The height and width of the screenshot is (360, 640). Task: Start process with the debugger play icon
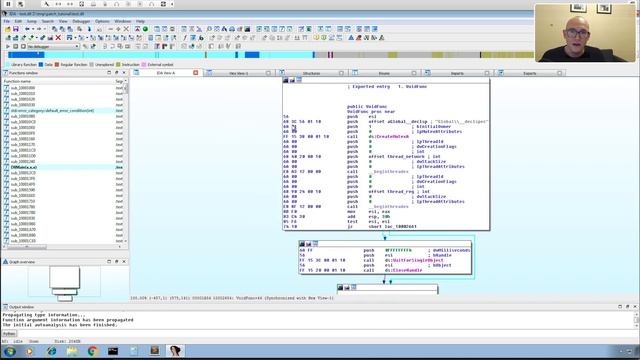[8, 47]
